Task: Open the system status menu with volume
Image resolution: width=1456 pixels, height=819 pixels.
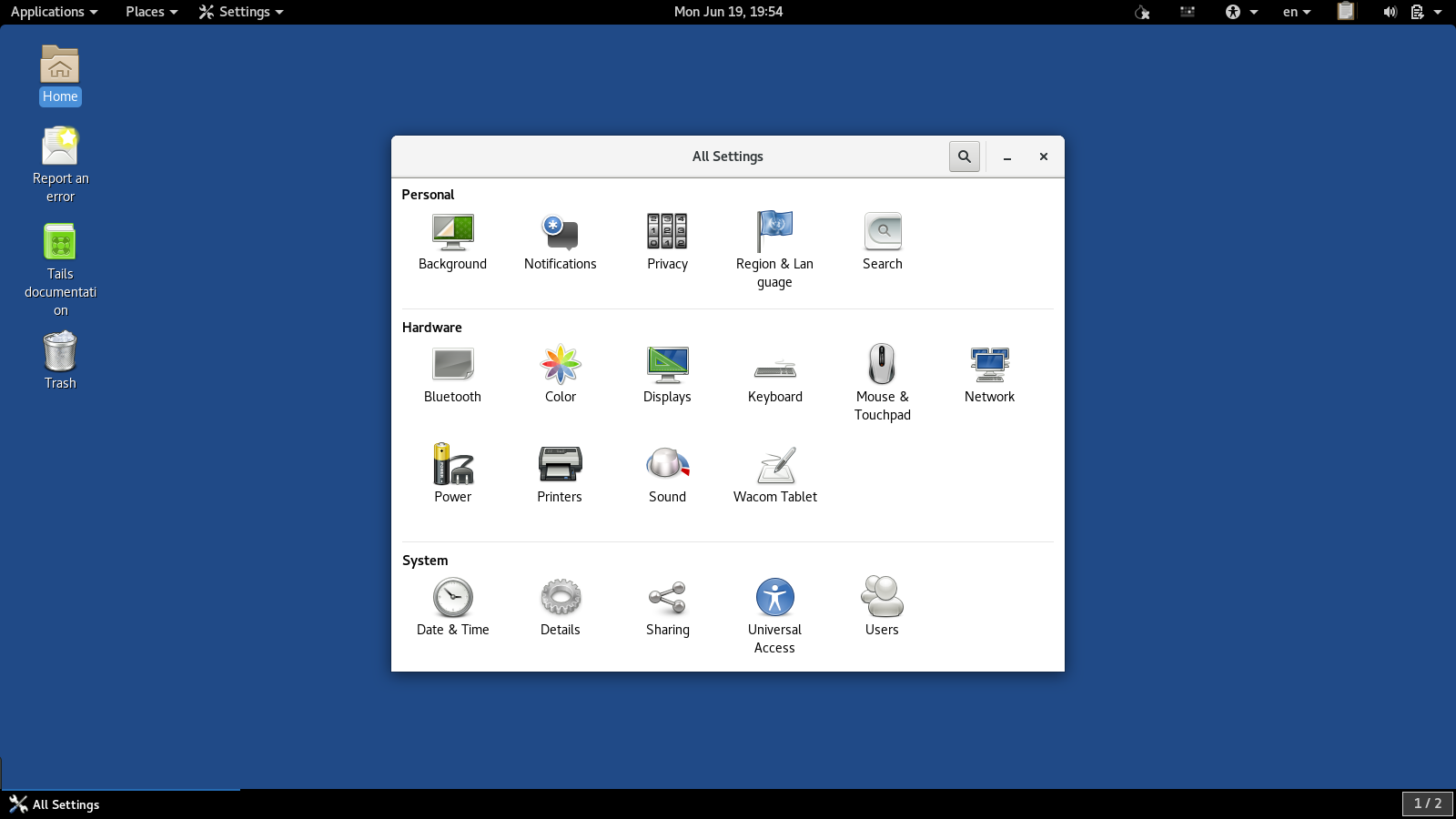Action: 1412,12
